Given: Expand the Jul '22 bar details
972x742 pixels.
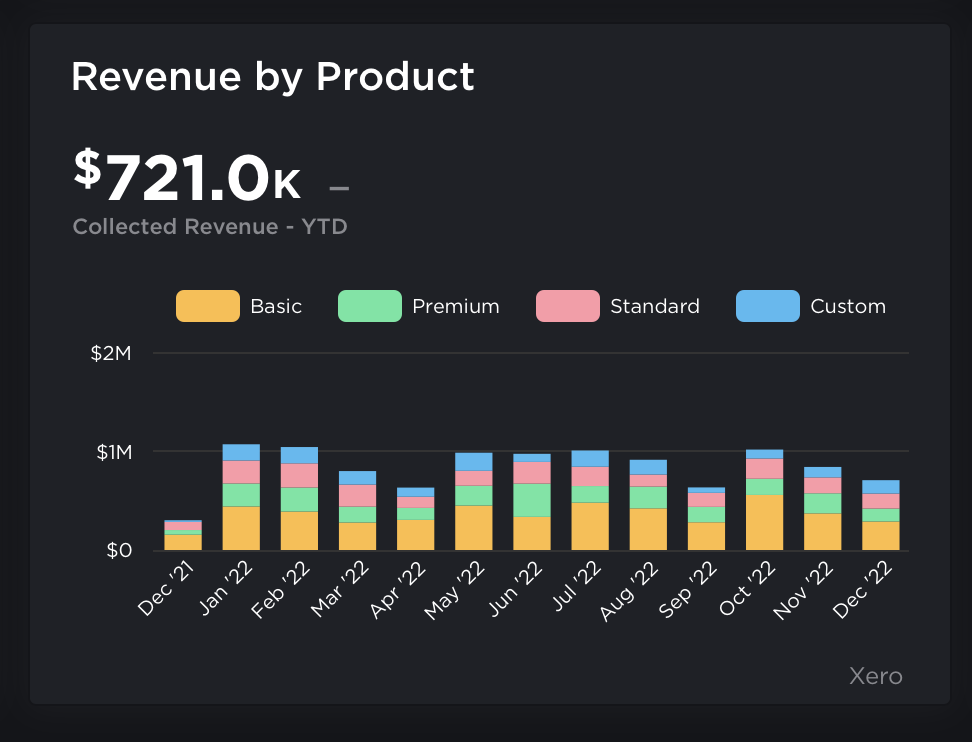Looking at the screenshot, I should point(588,500).
